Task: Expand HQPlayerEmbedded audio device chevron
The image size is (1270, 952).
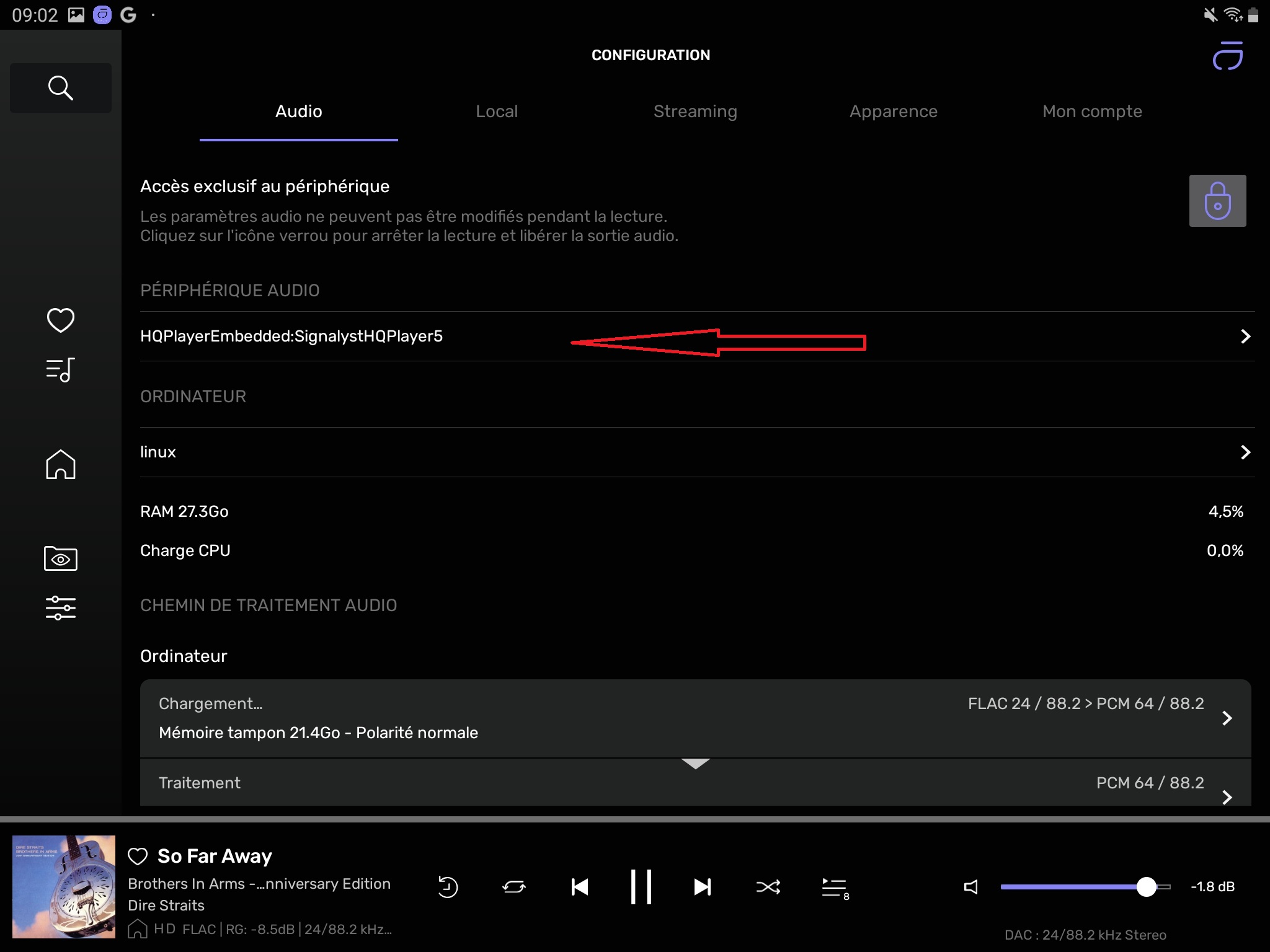Action: pyautogui.click(x=1245, y=336)
